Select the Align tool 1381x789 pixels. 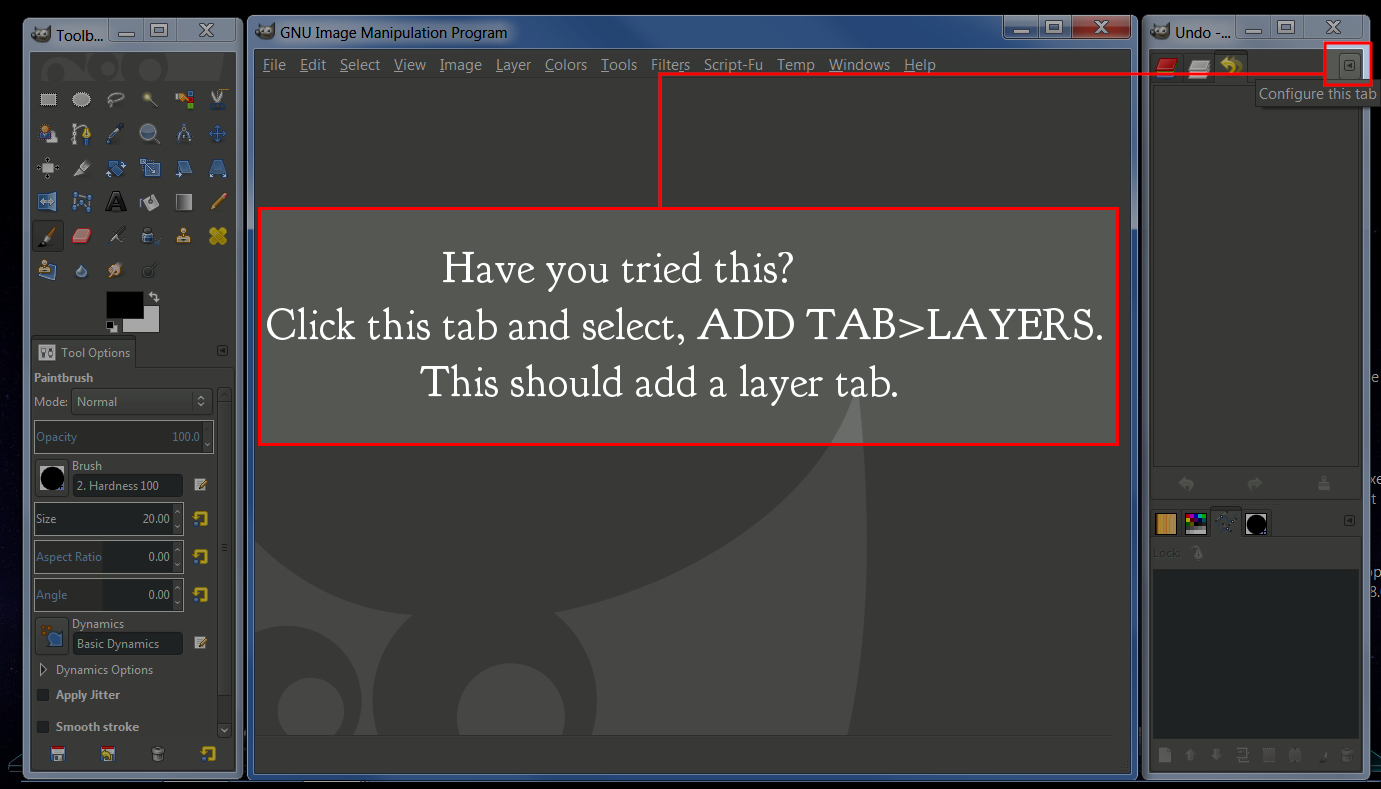[x=48, y=167]
